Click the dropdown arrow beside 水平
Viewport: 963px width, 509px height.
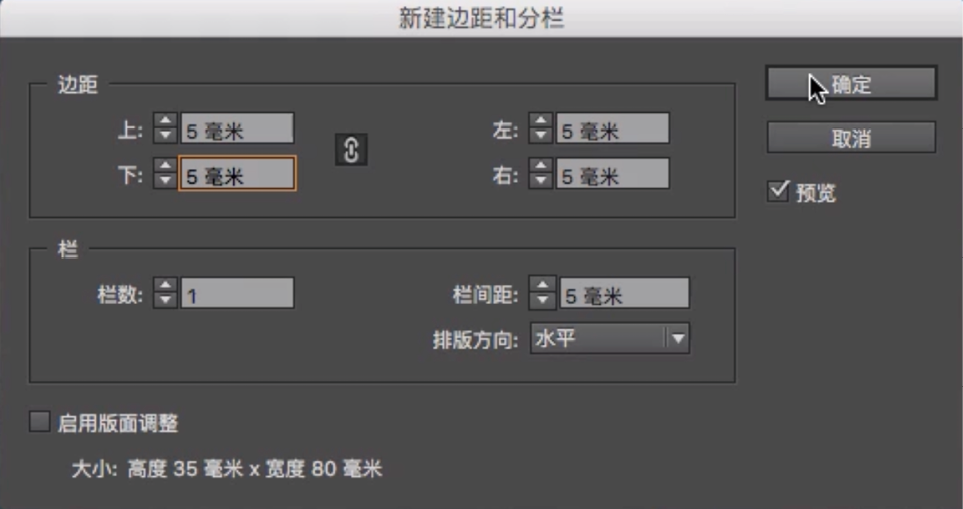pos(678,339)
